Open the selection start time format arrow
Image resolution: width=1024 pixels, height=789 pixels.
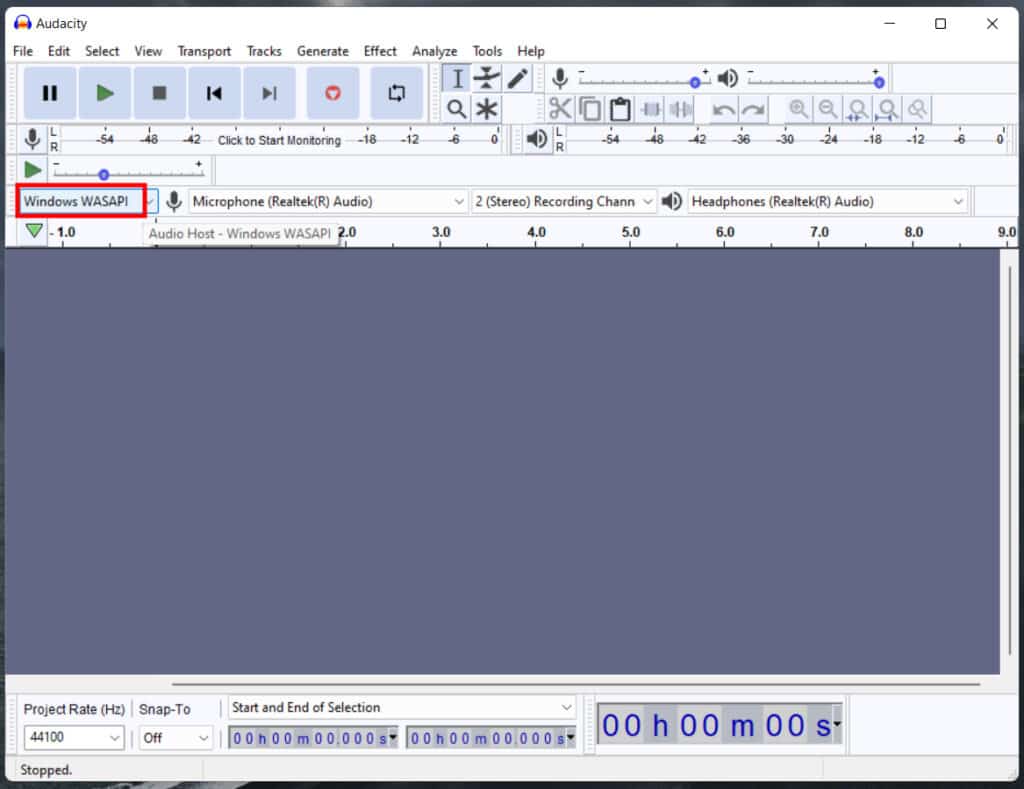(393, 738)
